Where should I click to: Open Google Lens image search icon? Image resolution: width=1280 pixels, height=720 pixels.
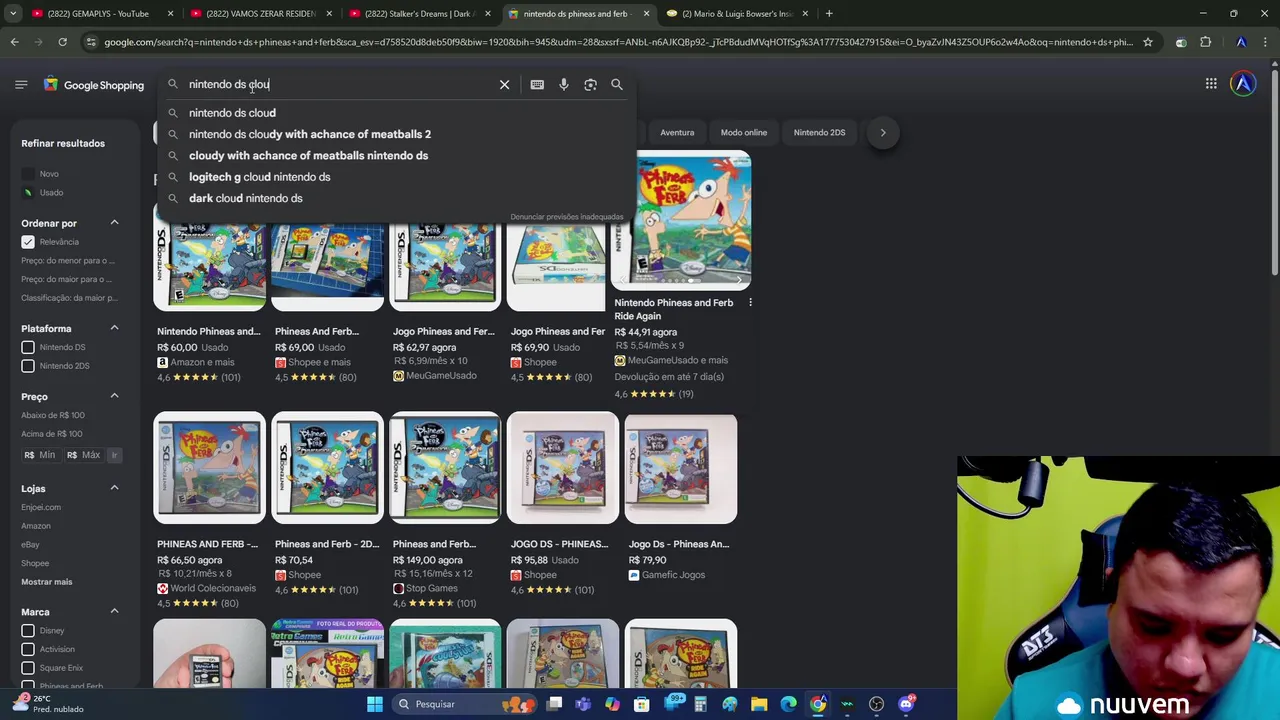tap(590, 85)
